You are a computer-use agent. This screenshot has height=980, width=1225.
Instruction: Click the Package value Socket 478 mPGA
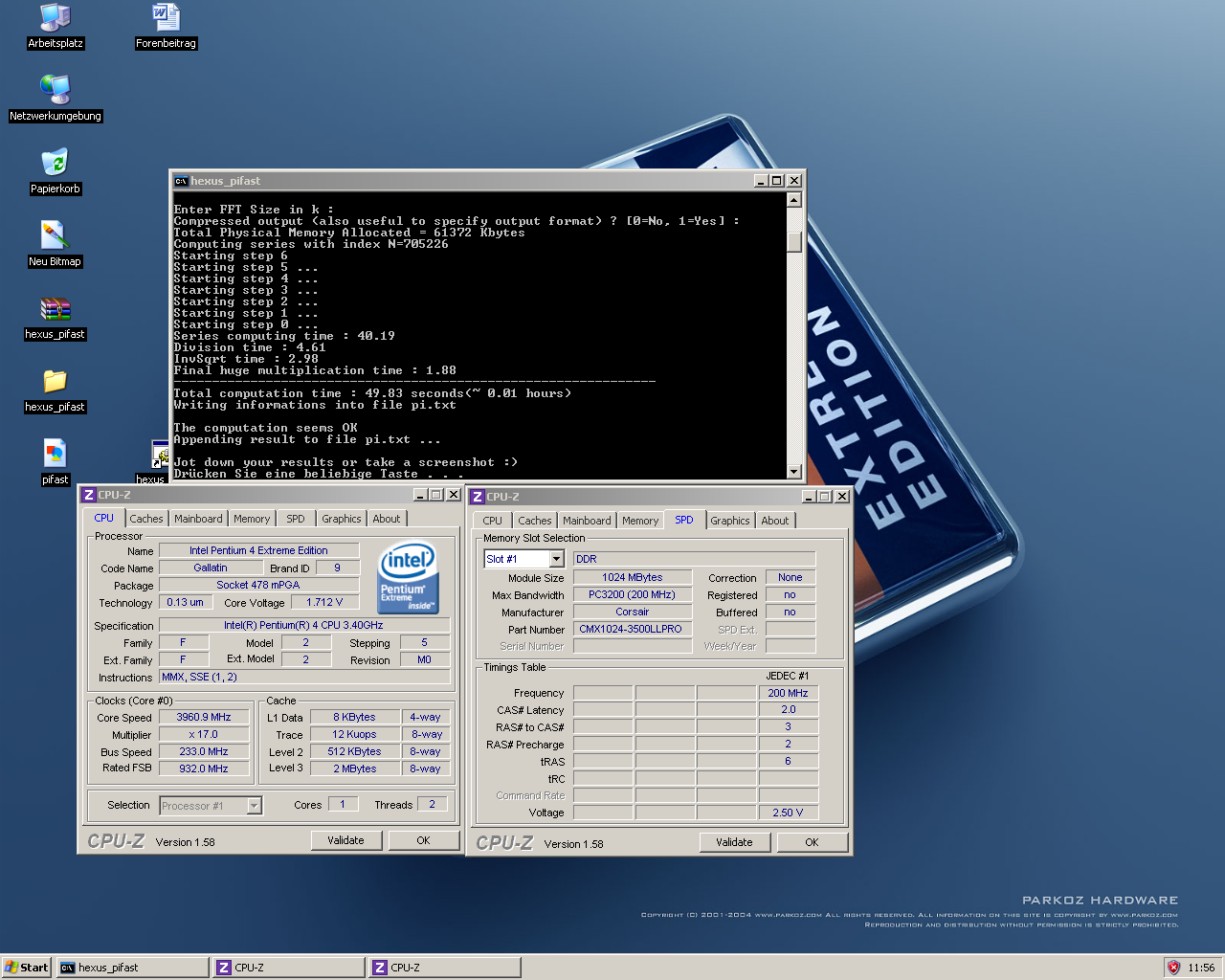[258, 585]
